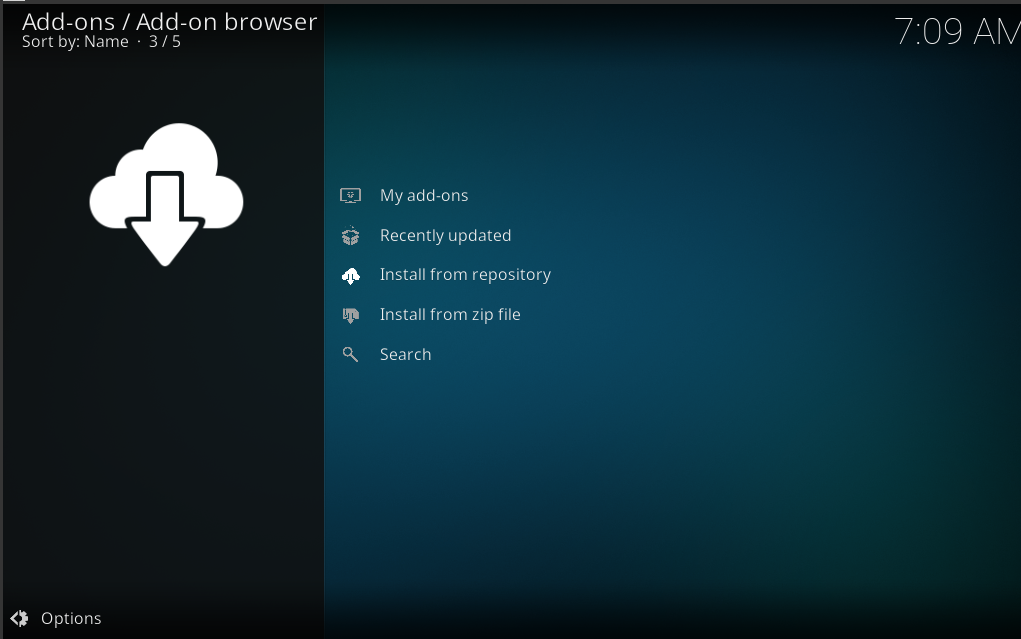
Task: Choose Install from repository
Action: tap(465, 275)
